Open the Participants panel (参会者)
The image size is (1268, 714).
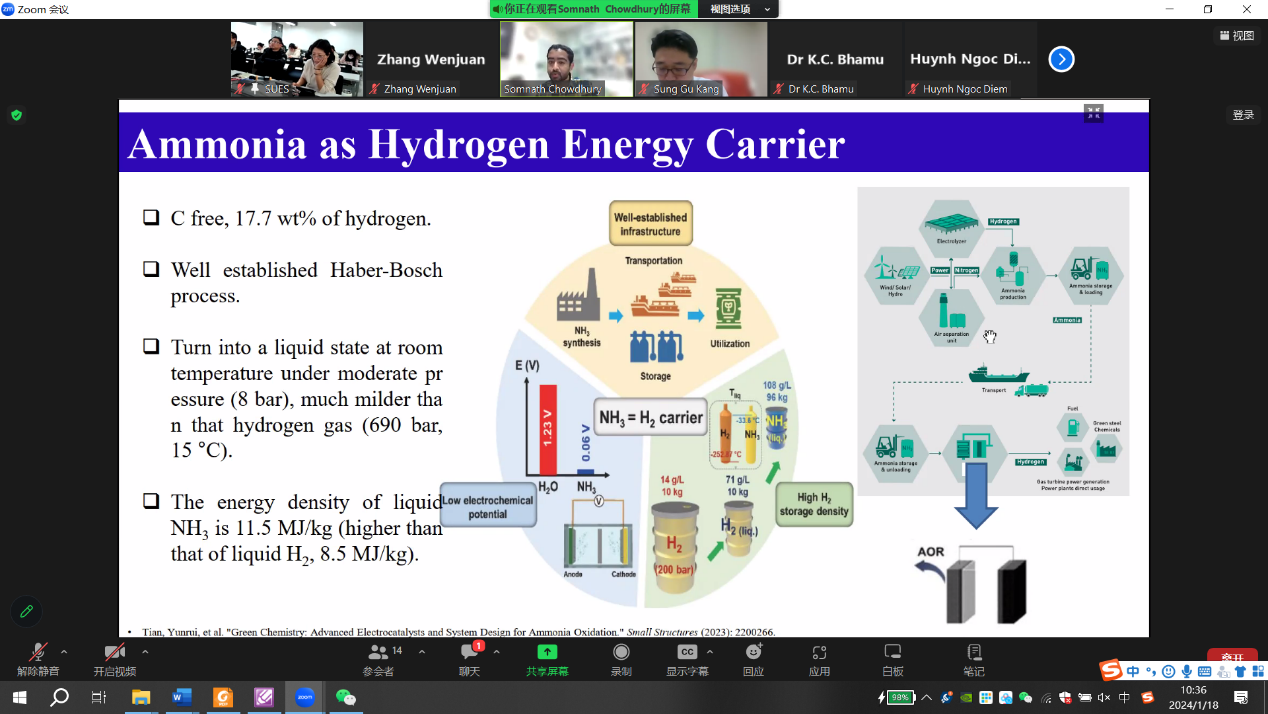pos(378,657)
